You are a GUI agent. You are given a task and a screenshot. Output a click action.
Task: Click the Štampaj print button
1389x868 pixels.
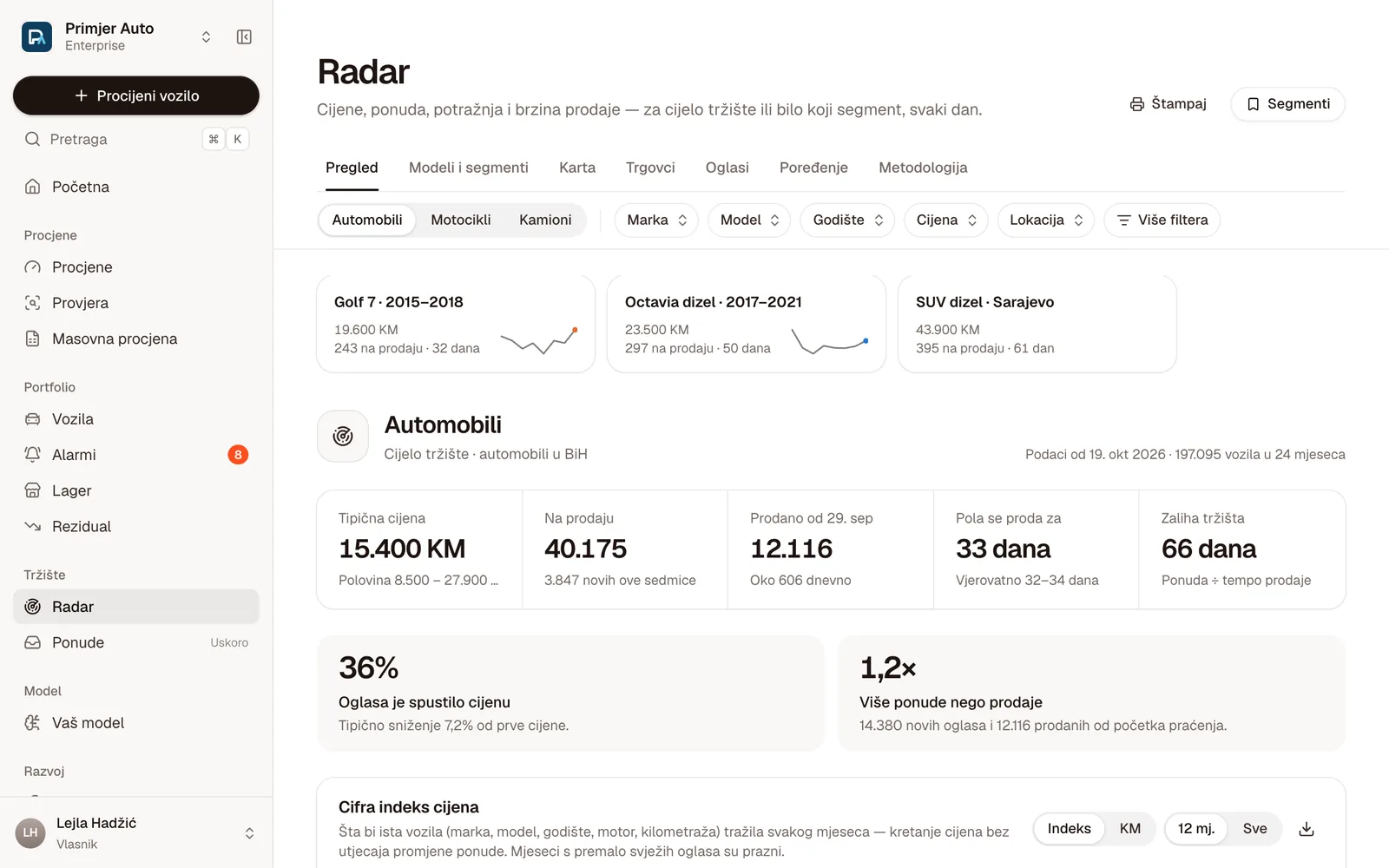coord(1168,104)
